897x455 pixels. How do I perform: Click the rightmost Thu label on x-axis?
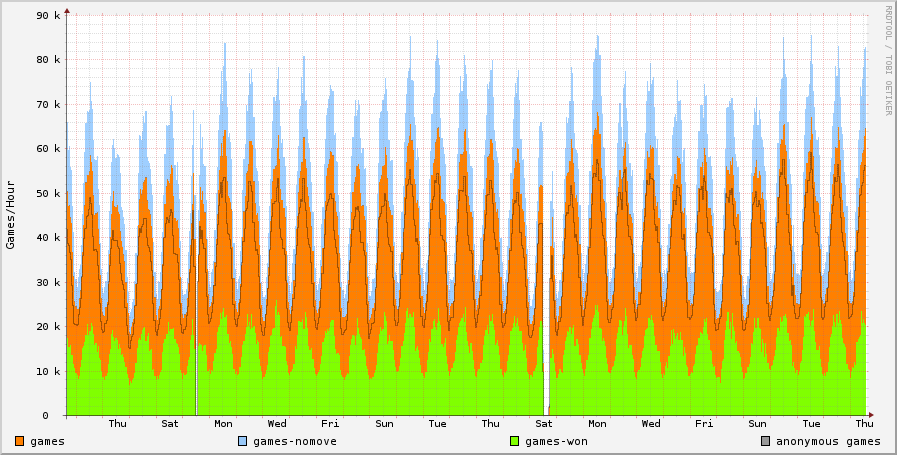pyautogui.click(x=864, y=424)
